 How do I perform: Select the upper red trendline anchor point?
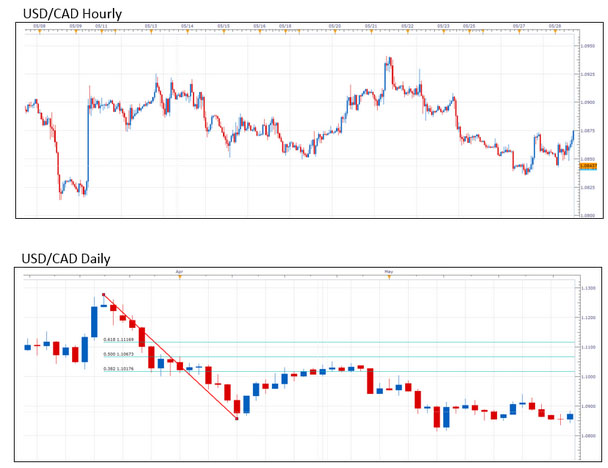[103, 294]
